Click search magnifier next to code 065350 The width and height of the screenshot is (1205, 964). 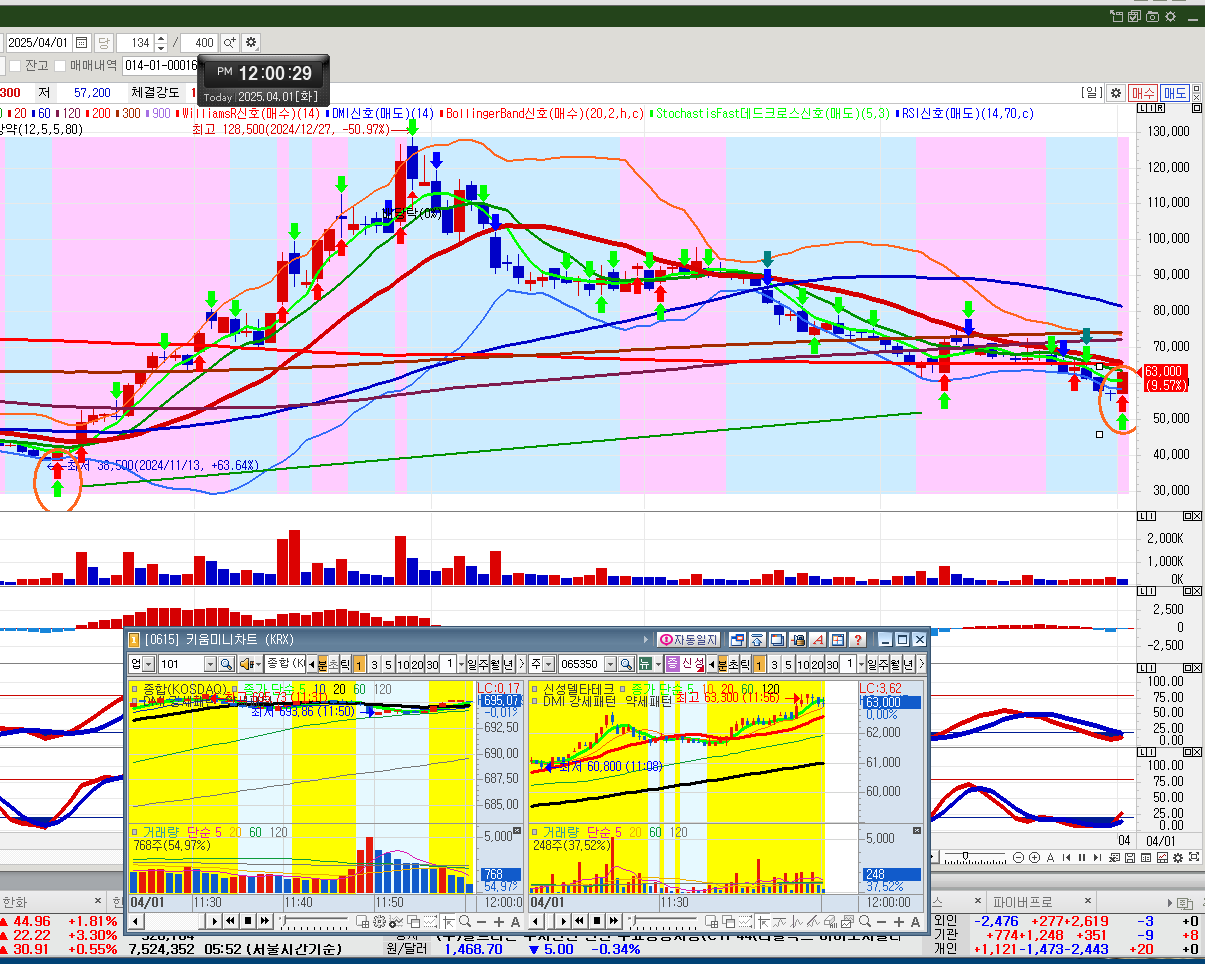626,664
